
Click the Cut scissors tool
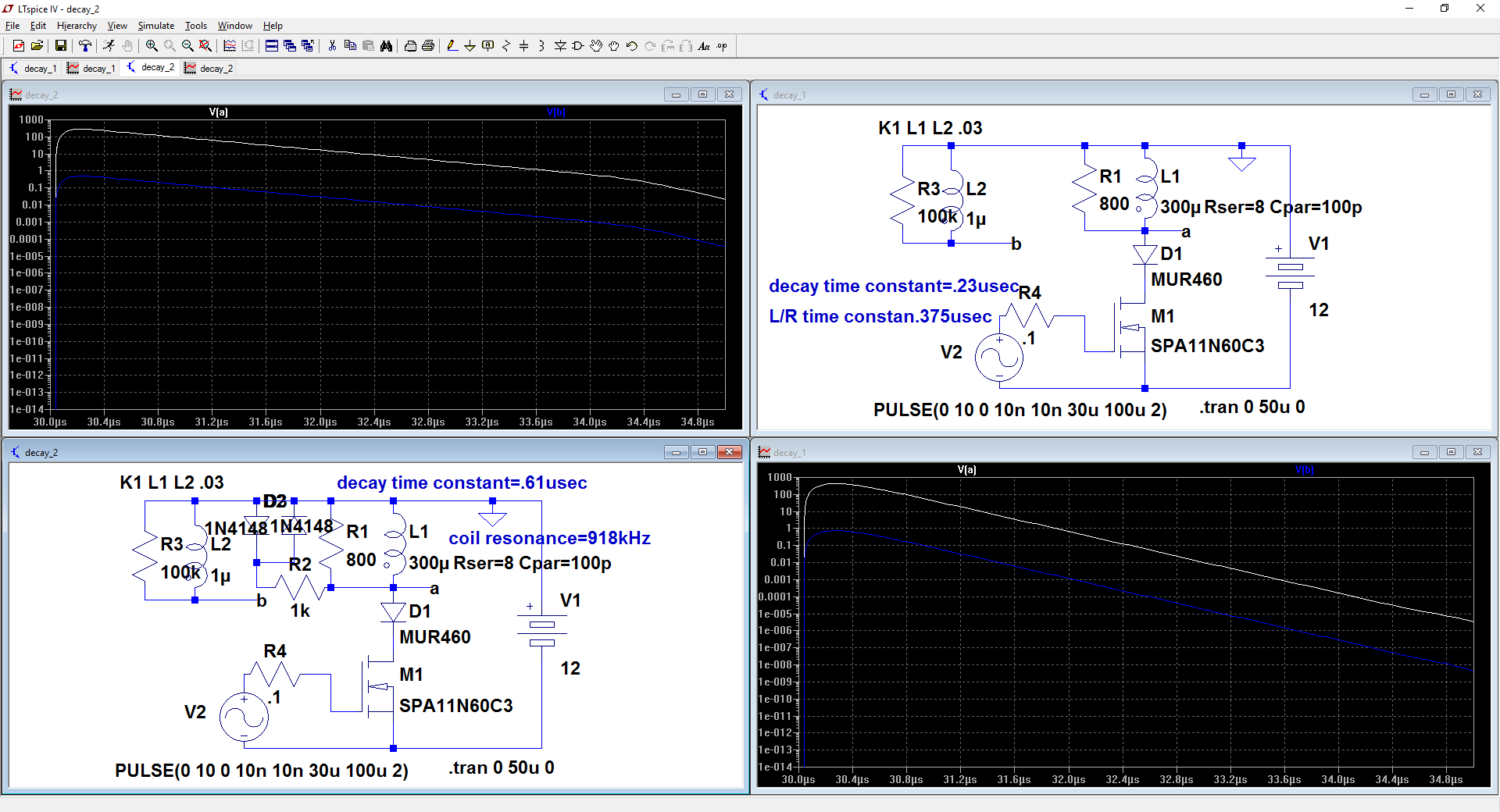coord(332,46)
